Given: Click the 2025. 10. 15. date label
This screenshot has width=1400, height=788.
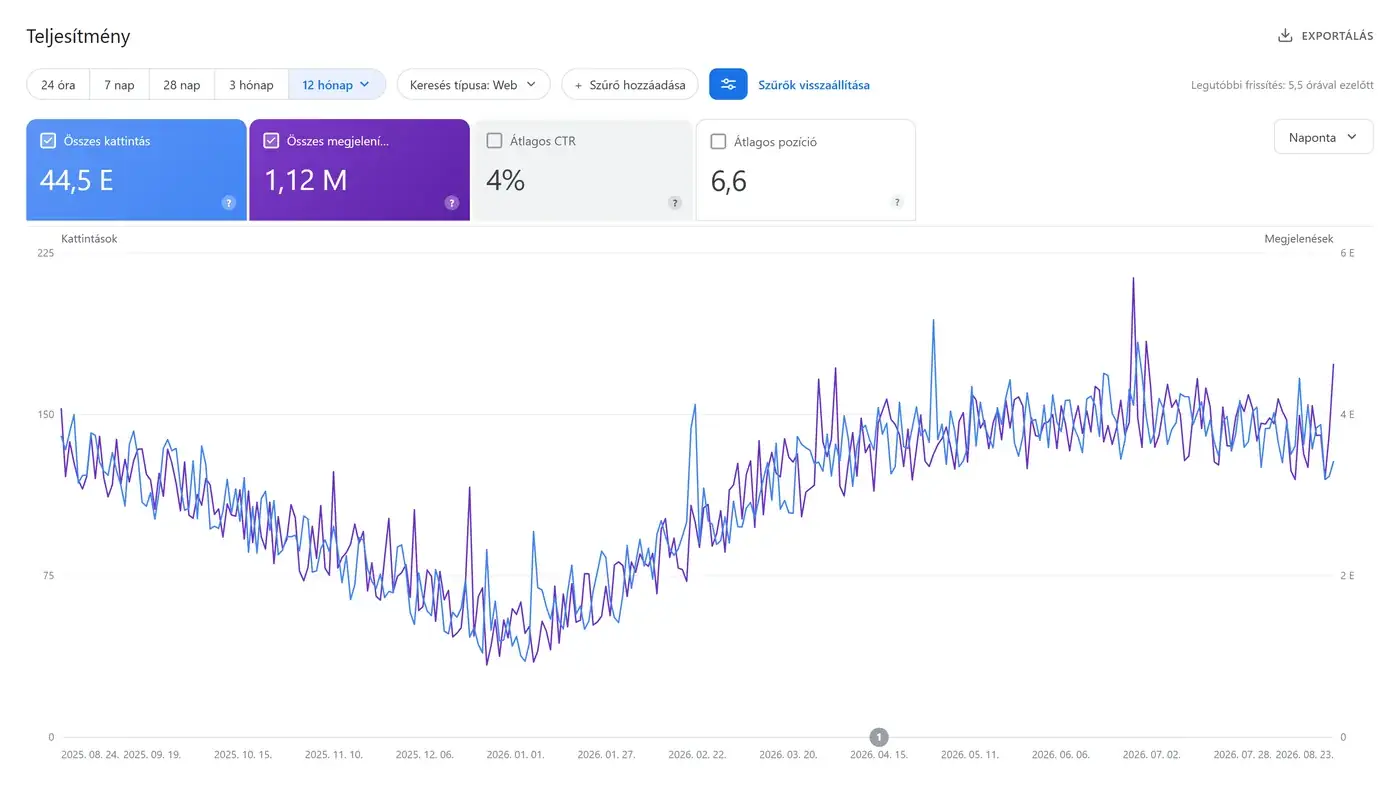Looking at the screenshot, I should pyautogui.click(x=243, y=755).
